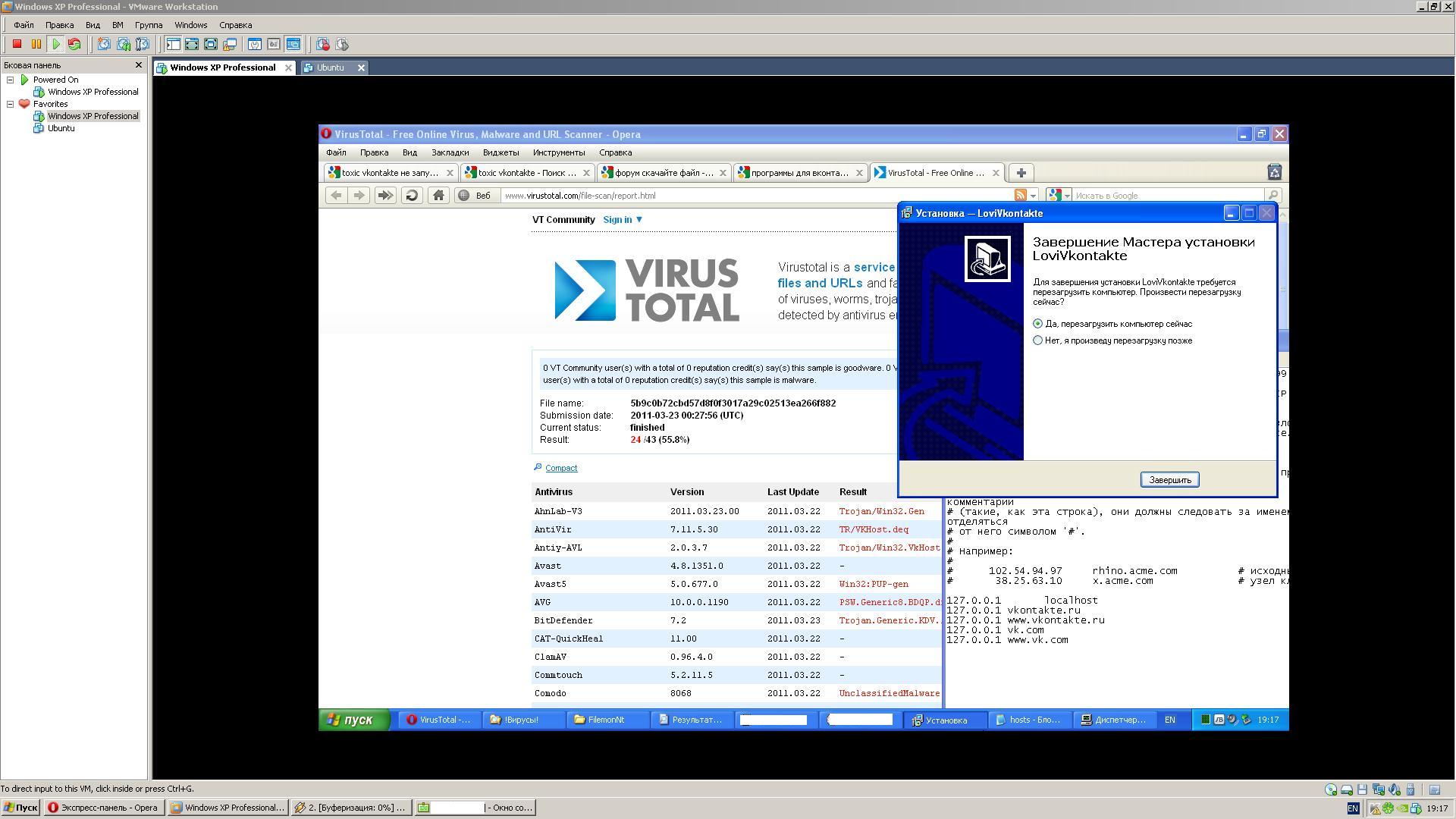Open 'hosts - Бло...' taskbar button in VM
Screen dimensions: 1456x819
click(x=1029, y=720)
